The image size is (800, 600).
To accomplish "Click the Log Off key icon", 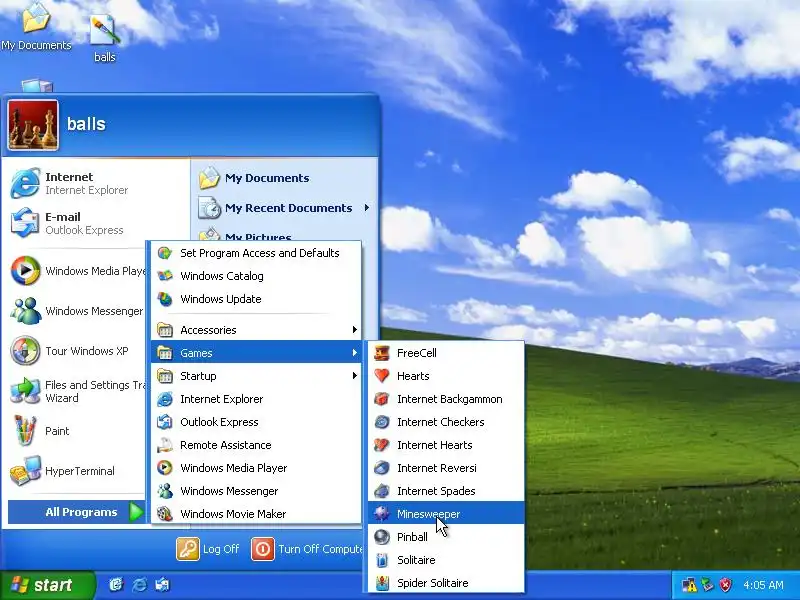I will 188,549.
